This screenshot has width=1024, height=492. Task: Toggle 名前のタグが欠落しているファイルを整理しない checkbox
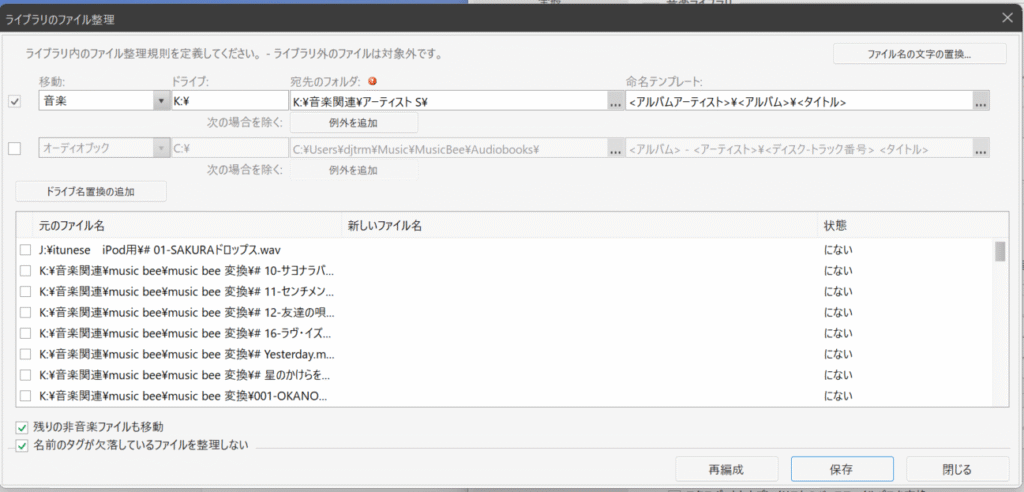23,445
